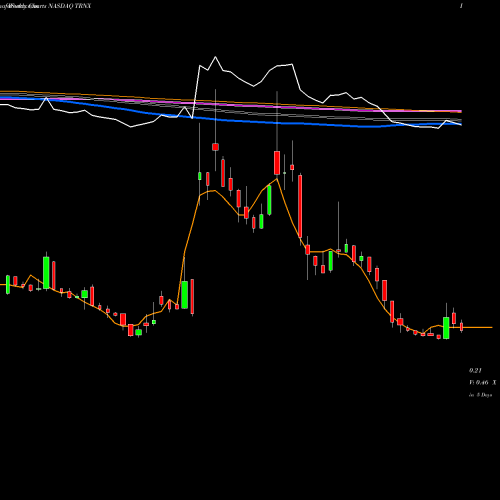The image size is (500, 500).
Task: Click the 'in 5 Days' caption
Action: 480,395
